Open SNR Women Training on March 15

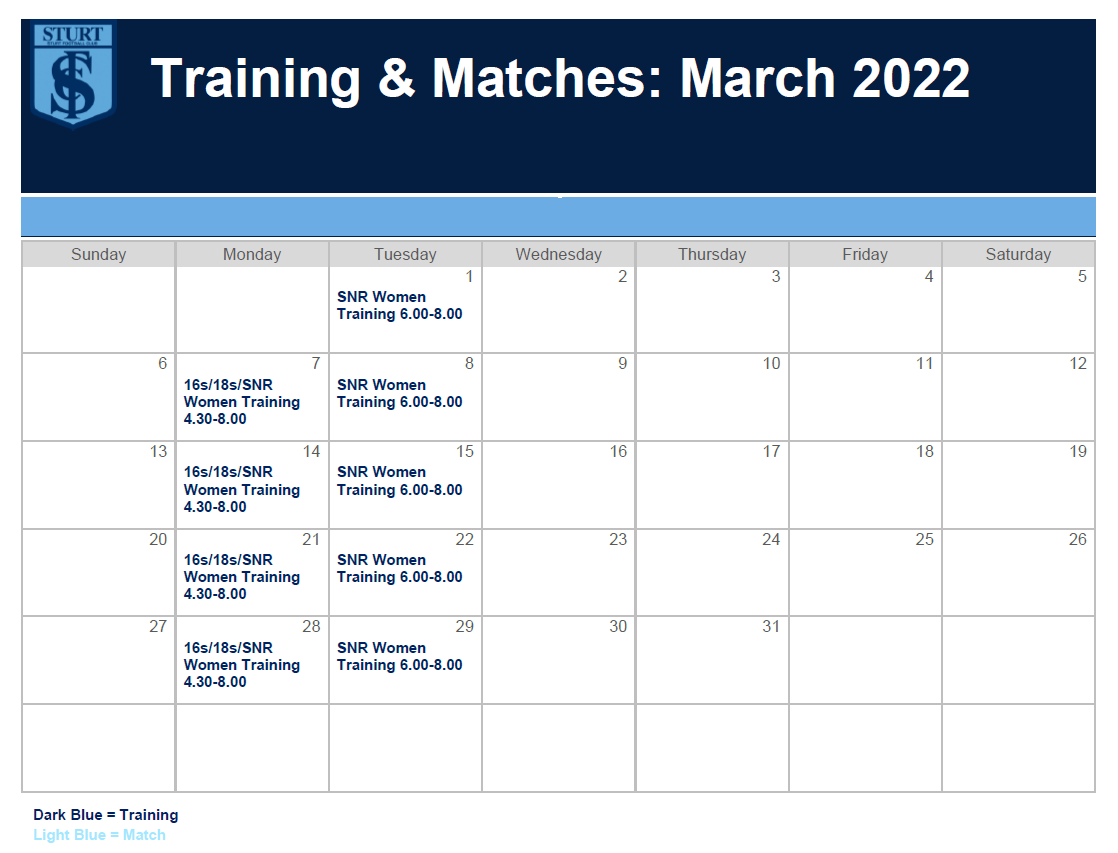(399, 481)
